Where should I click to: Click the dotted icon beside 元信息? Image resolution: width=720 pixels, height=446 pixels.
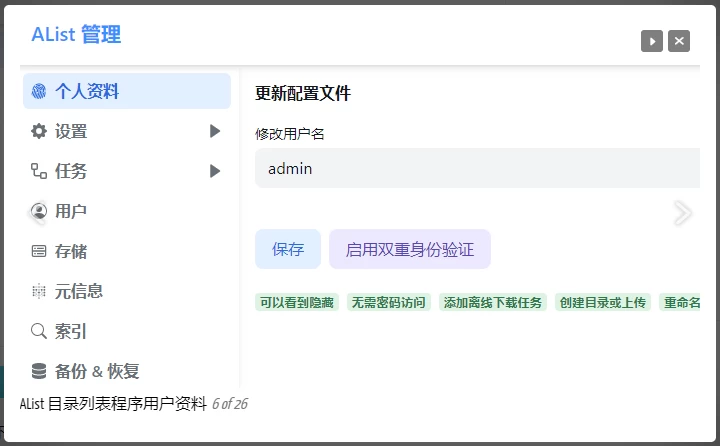(x=39, y=291)
